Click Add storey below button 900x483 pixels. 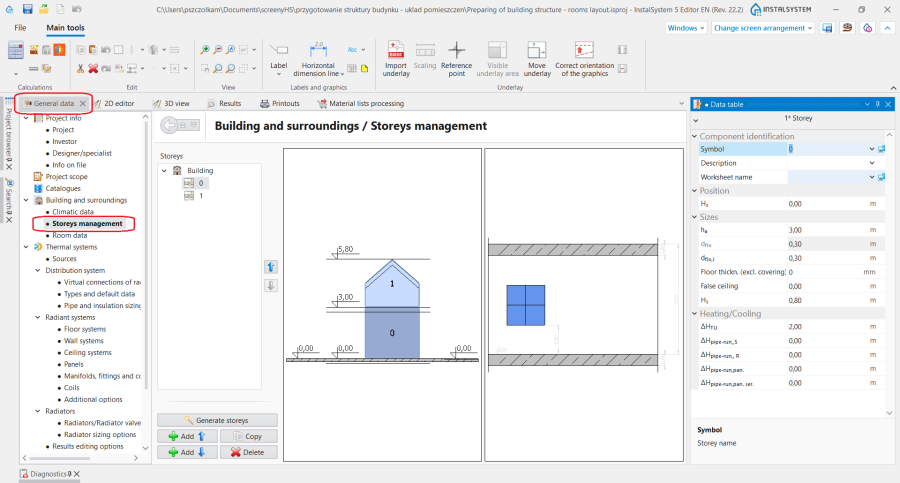point(187,453)
